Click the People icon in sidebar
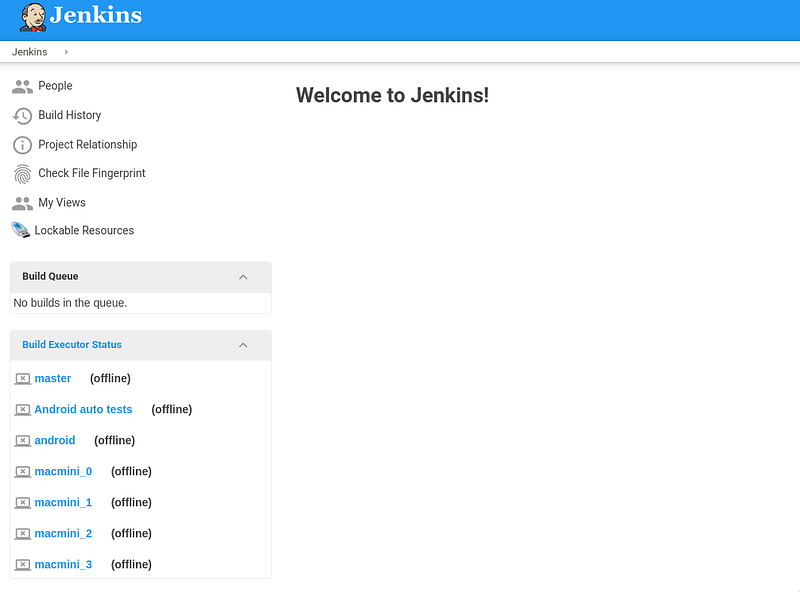Screen dimensions: 800x592 point(22,87)
